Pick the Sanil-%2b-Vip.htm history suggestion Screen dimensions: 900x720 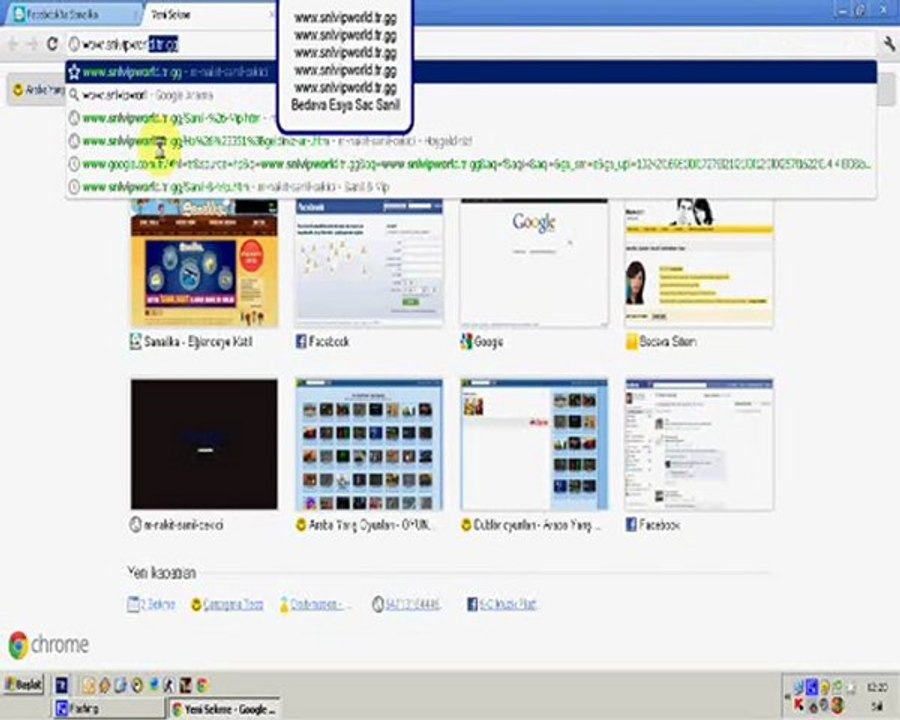[x=471, y=118]
